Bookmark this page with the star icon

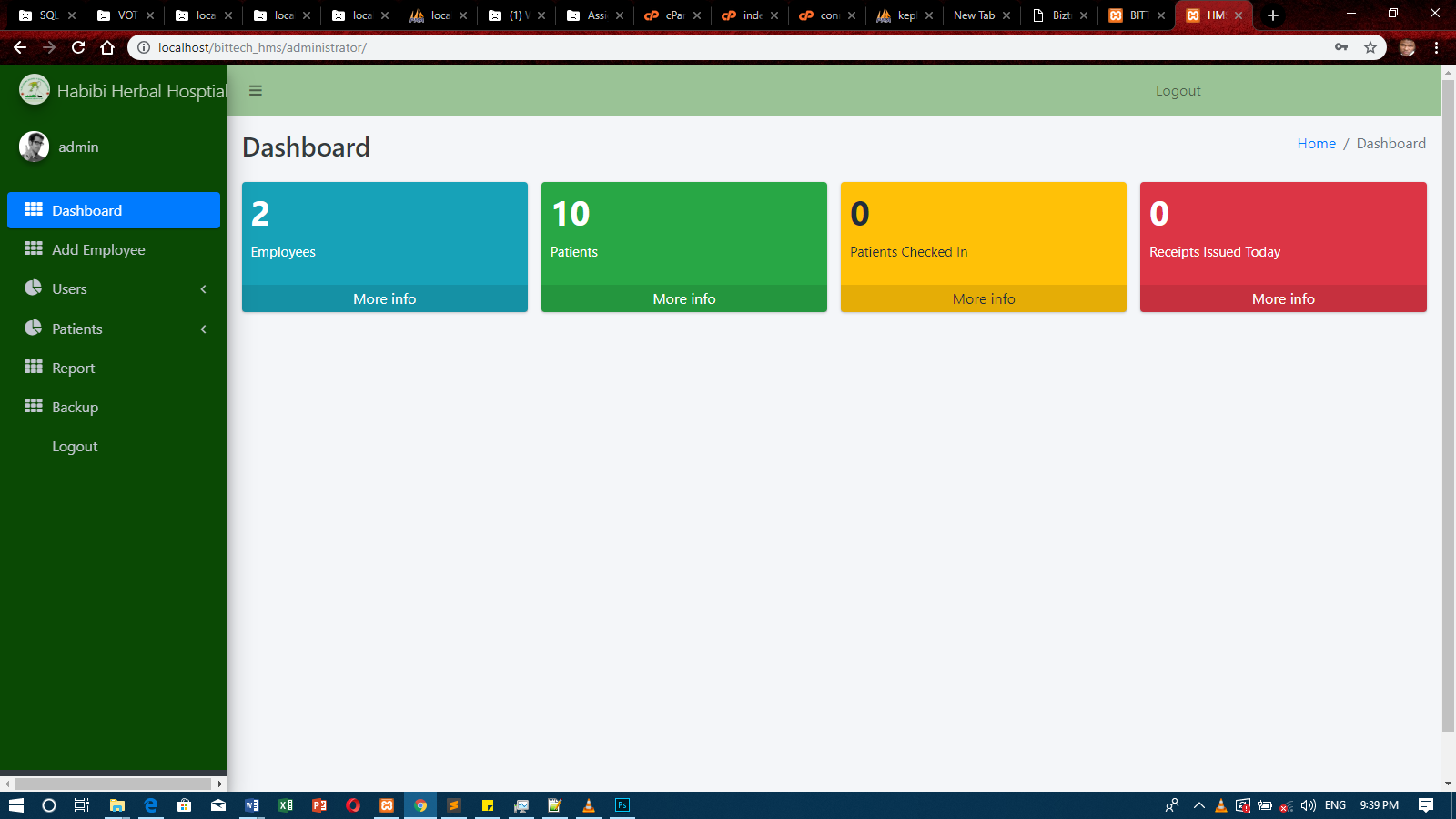pyautogui.click(x=1370, y=47)
